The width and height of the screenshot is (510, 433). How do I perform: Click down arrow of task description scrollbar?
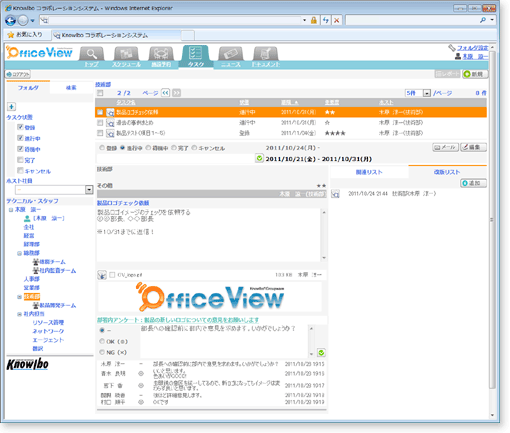click(324, 258)
